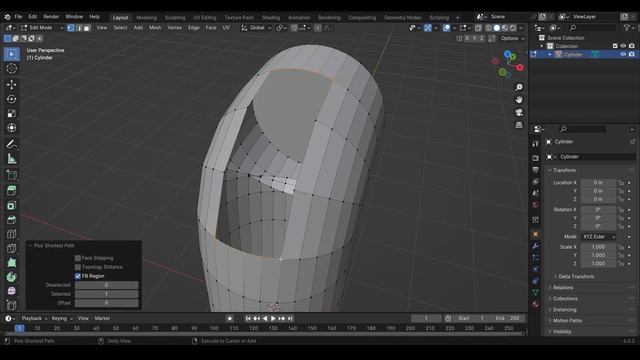Click the zoom viewport magnifier icon
The image size is (640, 360).
tap(519, 87)
